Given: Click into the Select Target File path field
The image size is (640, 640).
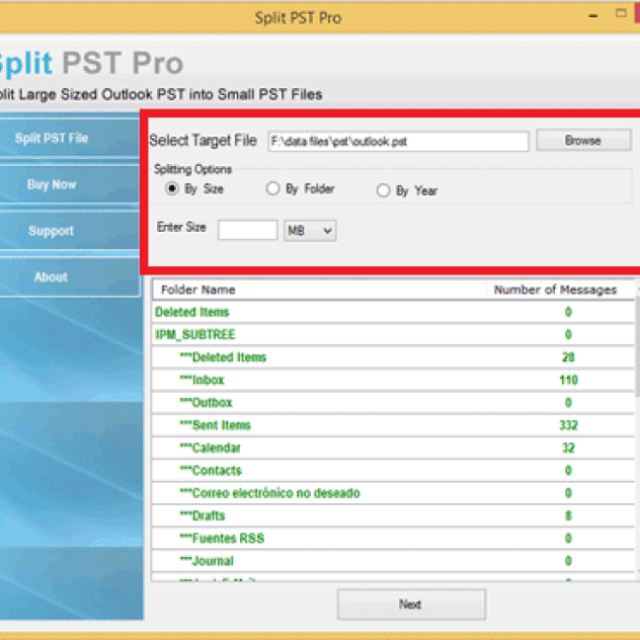Looking at the screenshot, I should coord(398,141).
